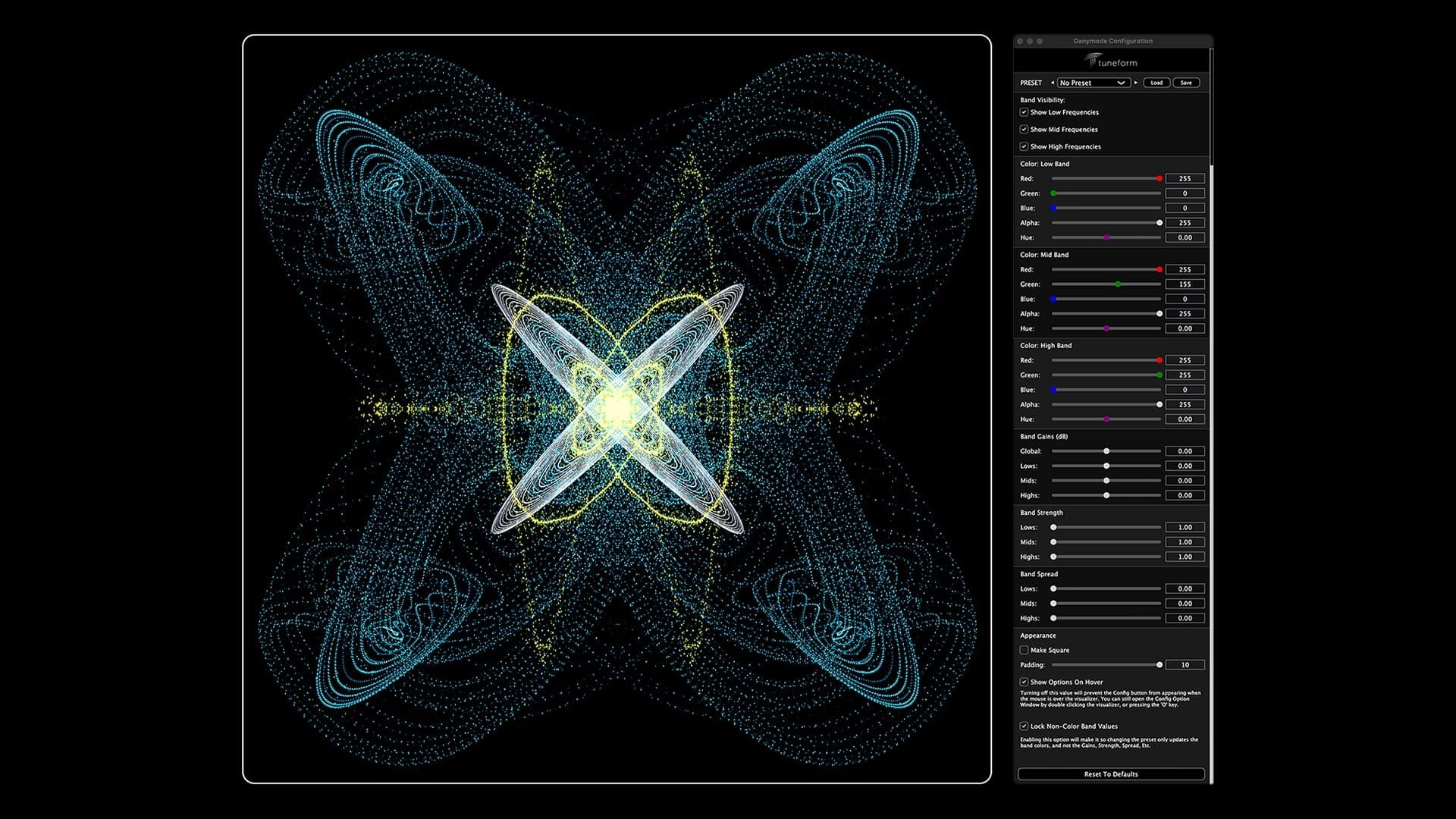
Task: Click the Mid Band Green value field 155
Action: coord(1185,284)
